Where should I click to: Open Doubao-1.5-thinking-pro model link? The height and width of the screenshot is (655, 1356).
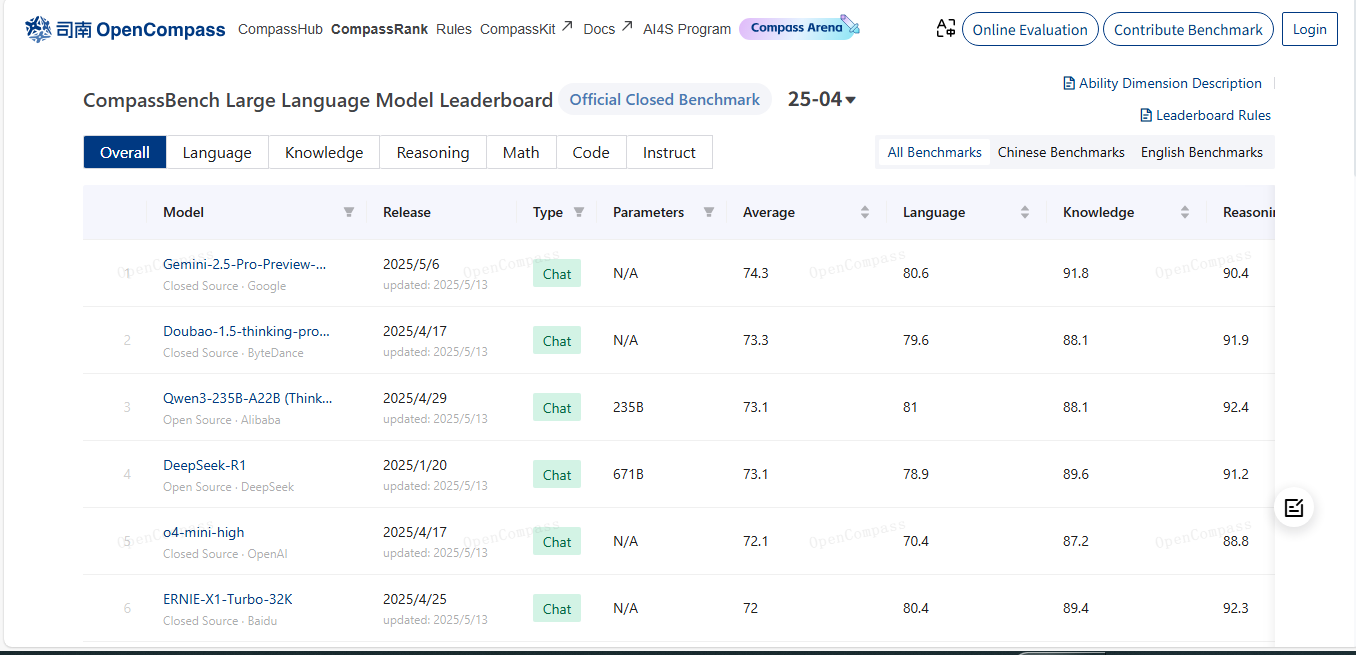(x=246, y=331)
